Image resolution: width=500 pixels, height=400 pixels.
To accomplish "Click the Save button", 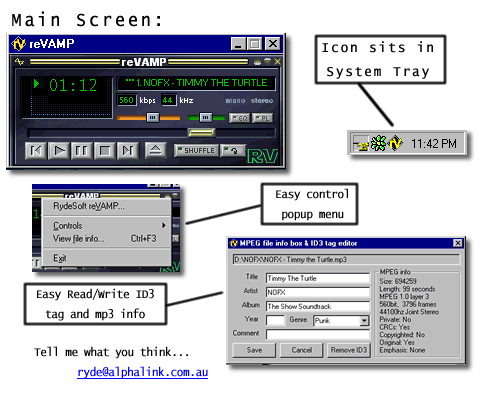I will [x=254, y=350].
